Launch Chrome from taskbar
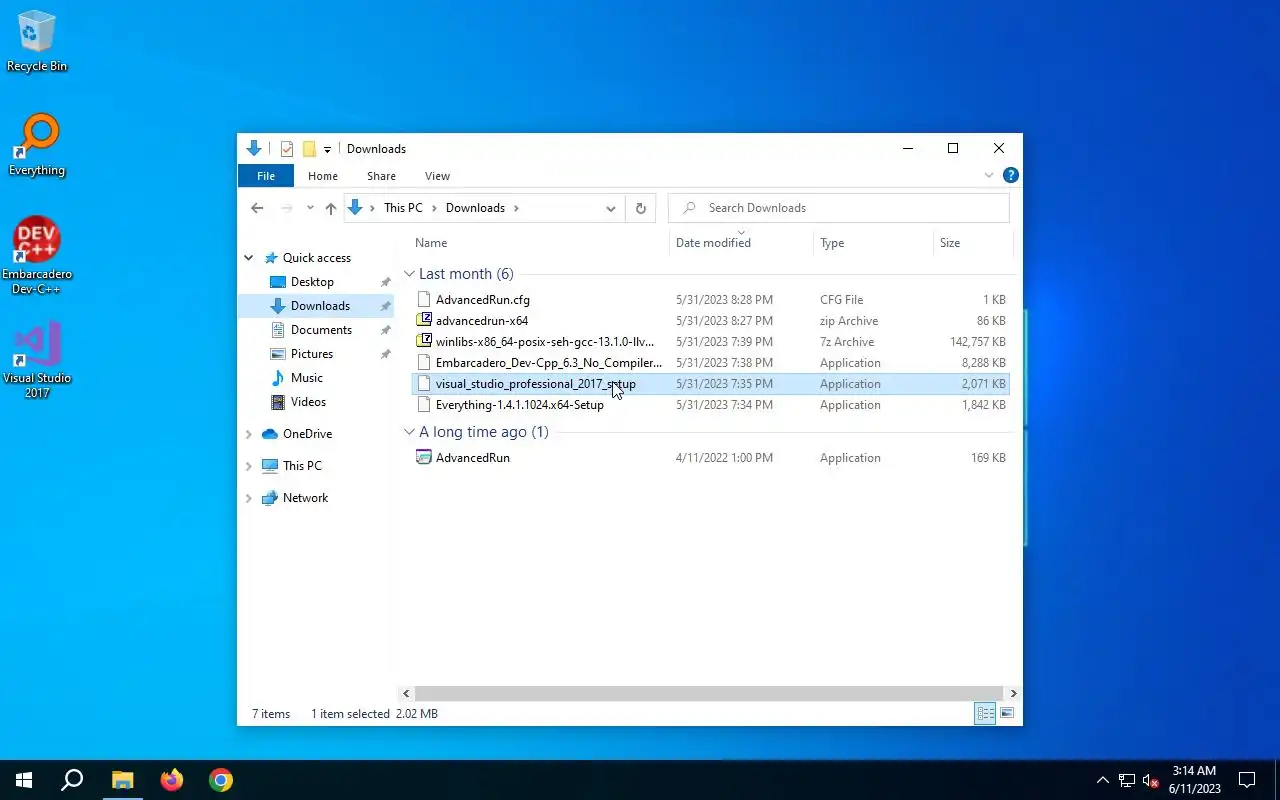Viewport: 1280px width, 800px height. click(221, 780)
